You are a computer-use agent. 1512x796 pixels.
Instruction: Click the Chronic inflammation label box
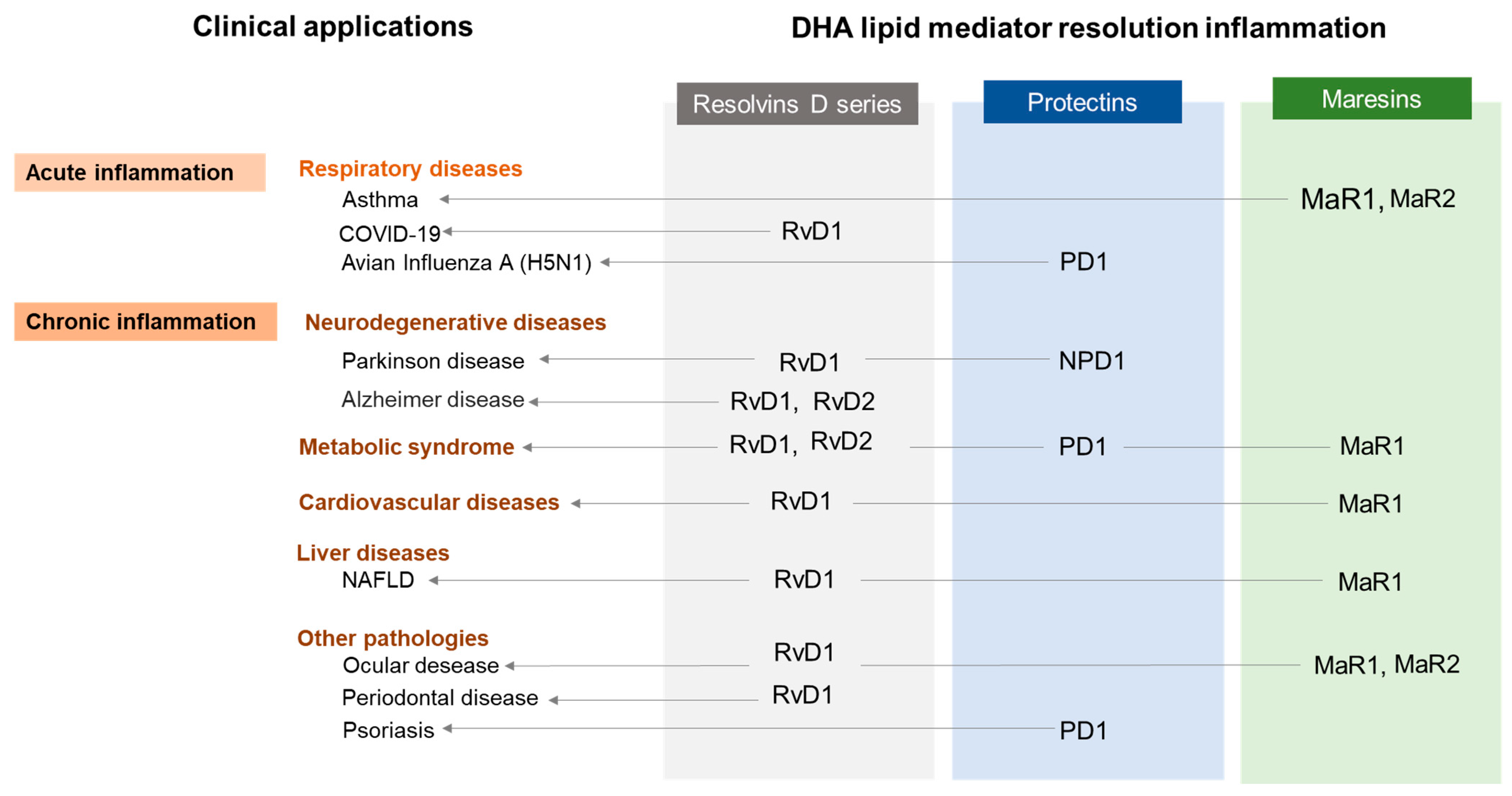pyautogui.click(x=145, y=322)
